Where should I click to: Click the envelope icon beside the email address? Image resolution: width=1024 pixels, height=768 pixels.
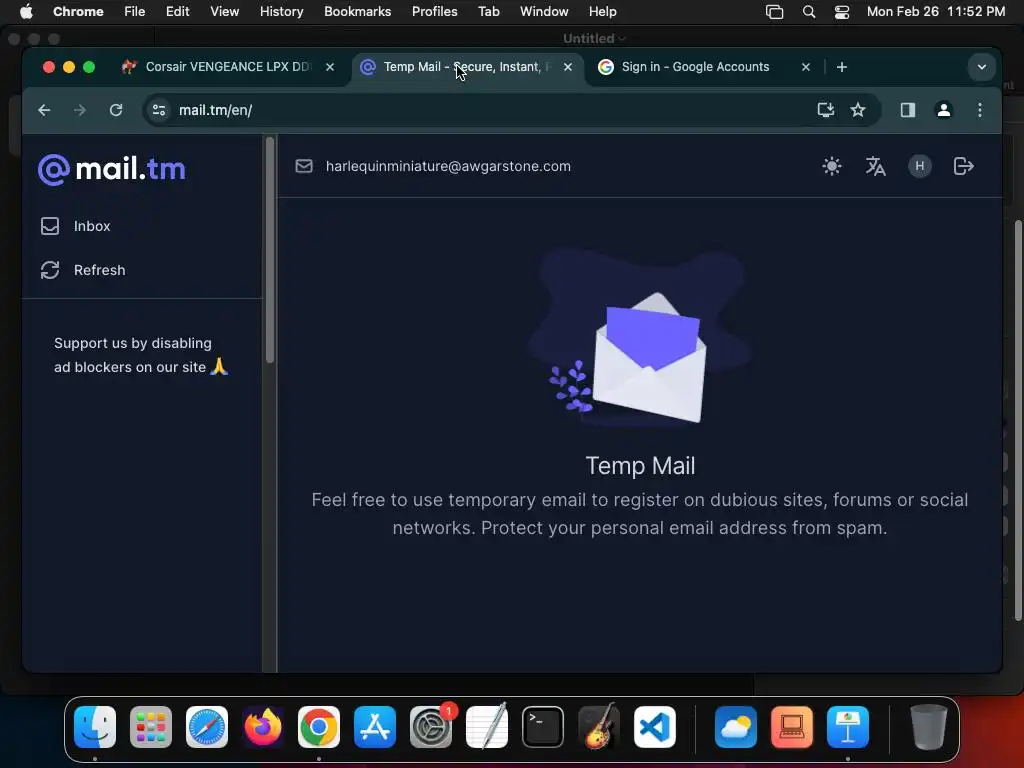(304, 166)
